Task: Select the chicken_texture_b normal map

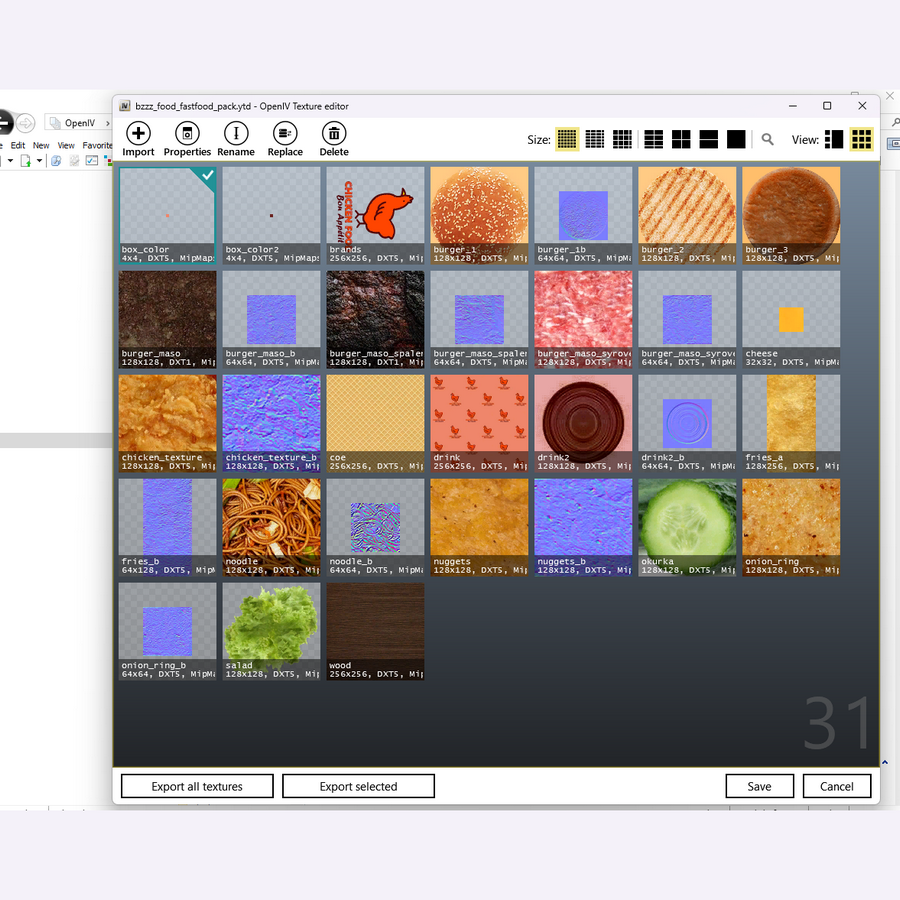Action: coord(271,423)
